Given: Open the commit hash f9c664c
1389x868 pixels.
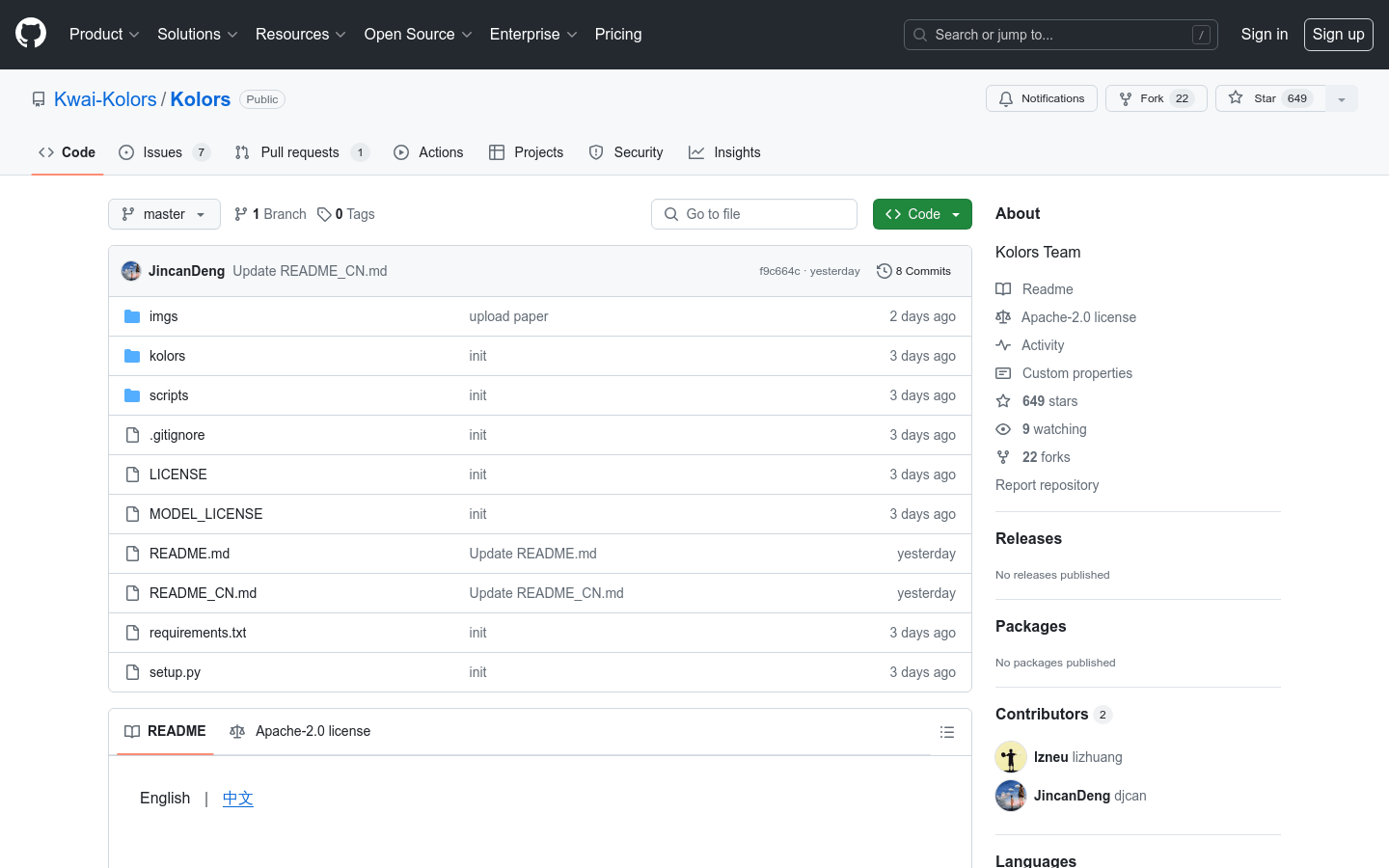Looking at the screenshot, I should click(779, 271).
